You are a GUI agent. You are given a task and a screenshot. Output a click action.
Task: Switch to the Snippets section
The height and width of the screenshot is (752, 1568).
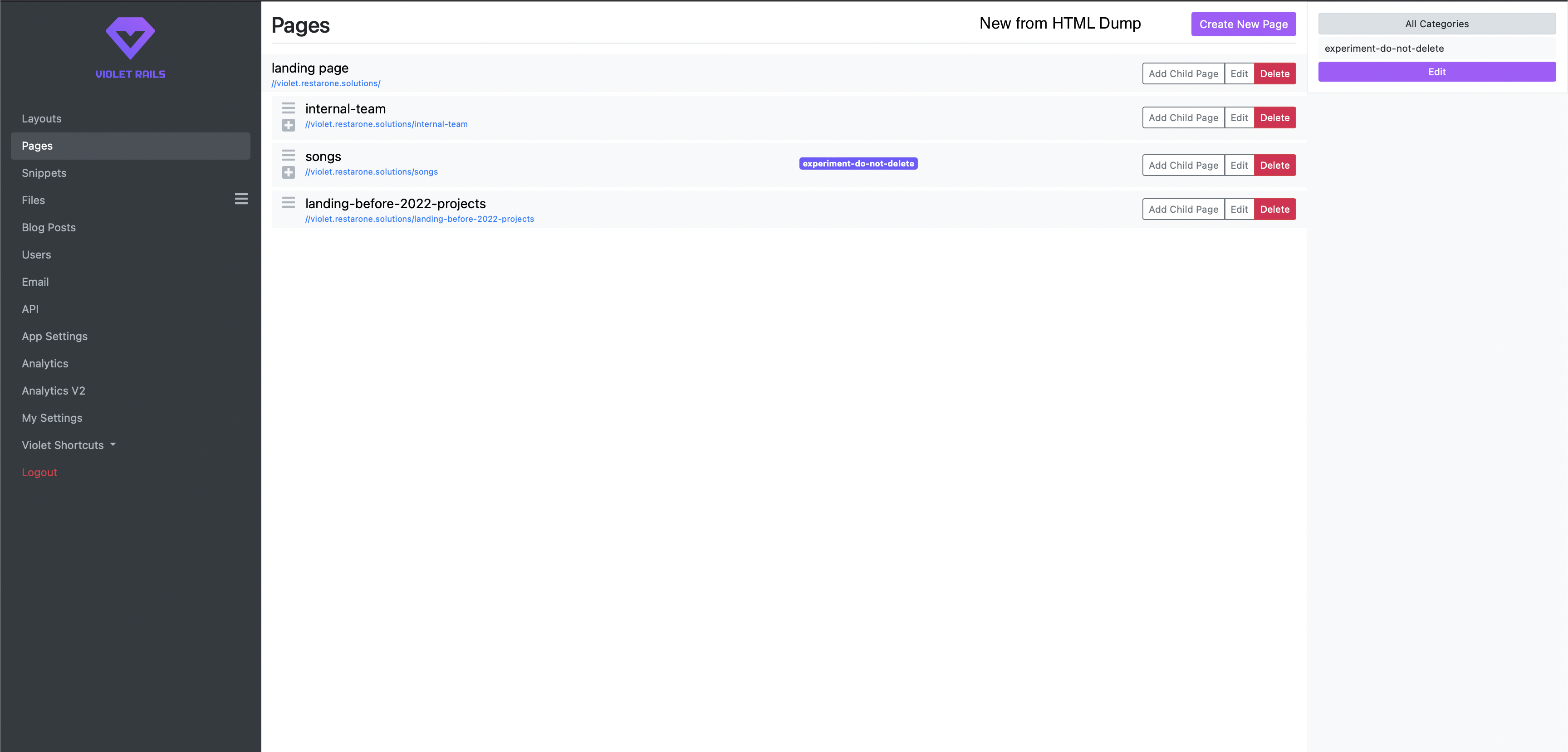[x=43, y=173]
